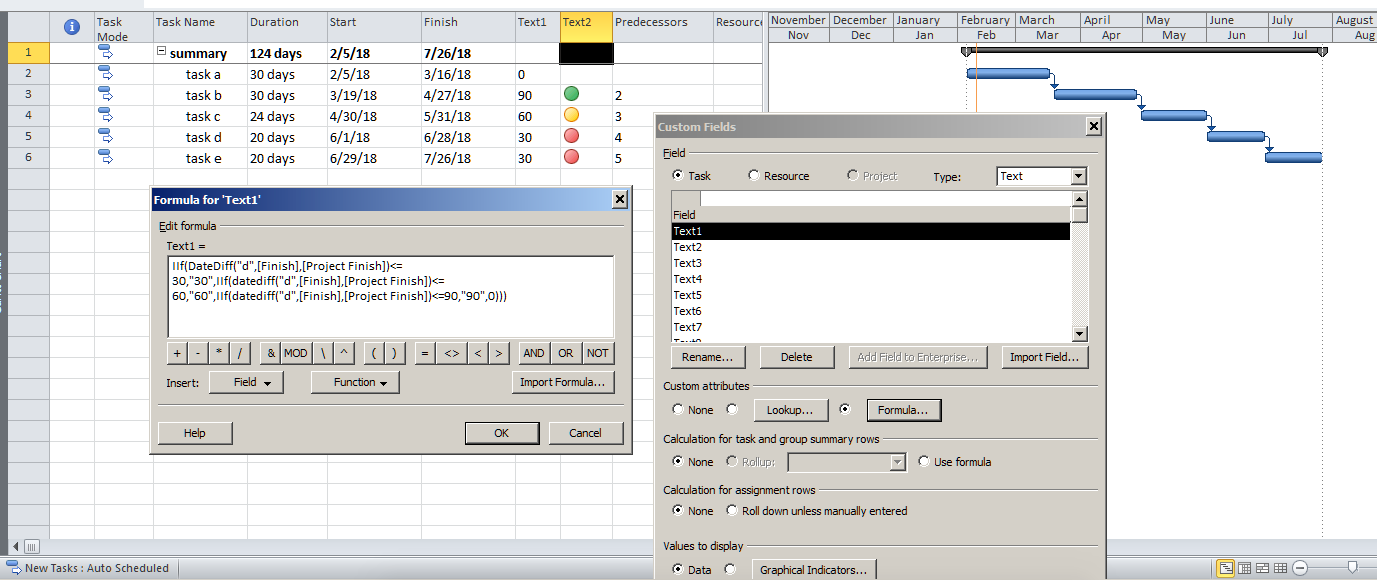
Task: Click the field list scroll-up arrow
Action: click(x=1079, y=199)
